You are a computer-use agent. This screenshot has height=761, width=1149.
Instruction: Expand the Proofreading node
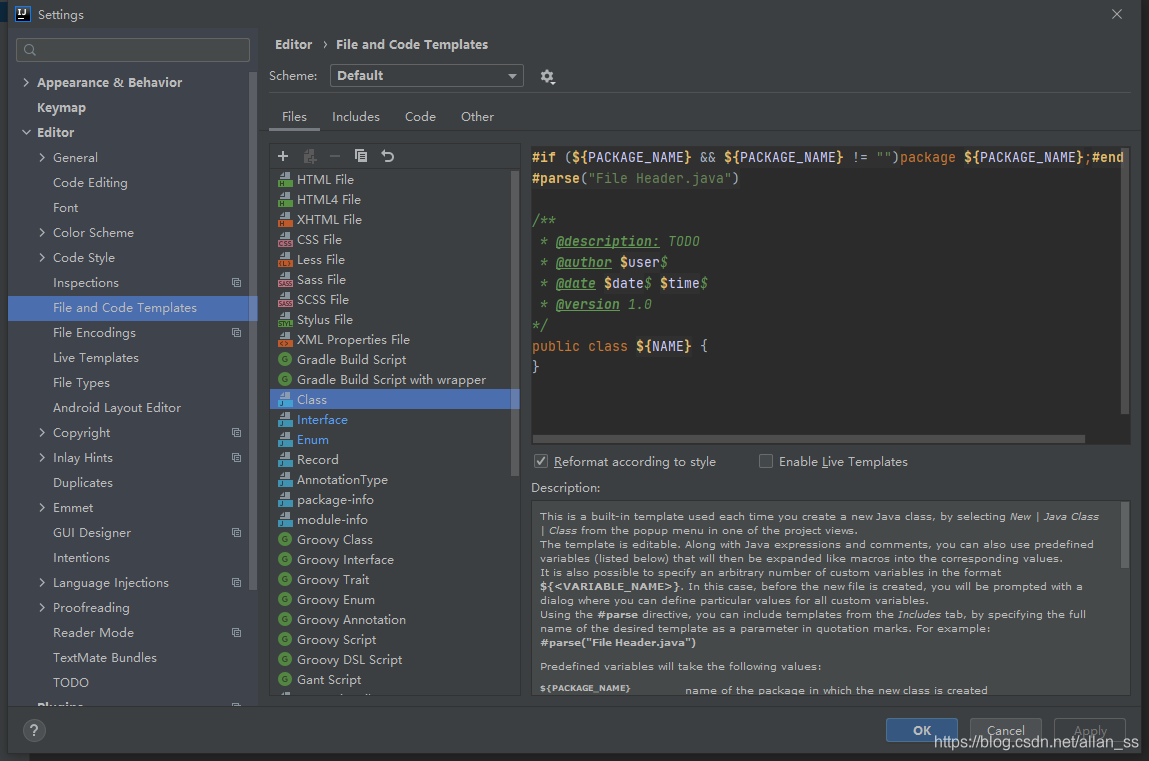tap(42, 607)
